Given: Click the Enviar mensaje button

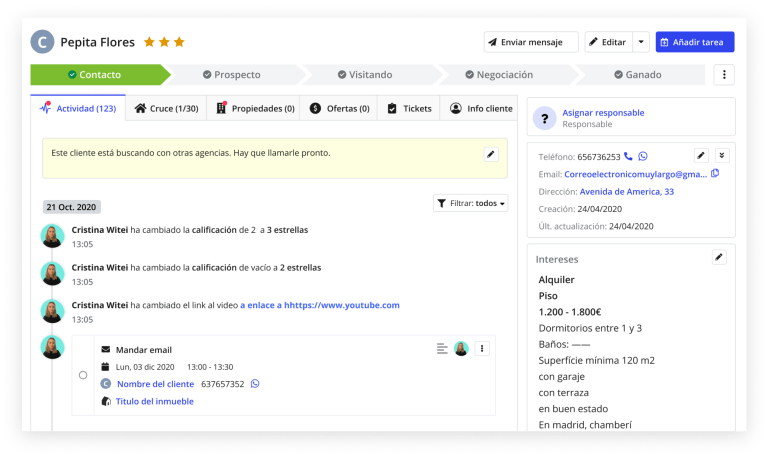Looking at the screenshot, I should click(531, 42).
